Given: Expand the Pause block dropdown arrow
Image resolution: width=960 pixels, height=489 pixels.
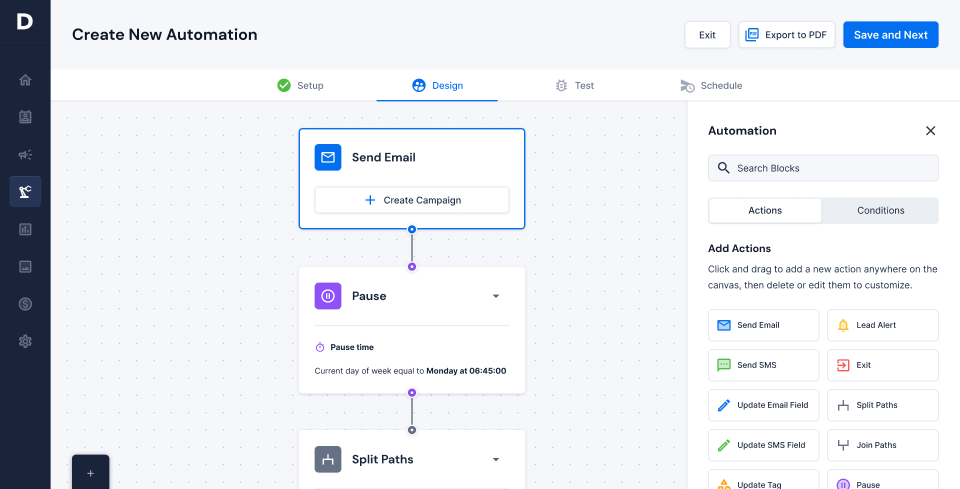Looking at the screenshot, I should (496, 296).
